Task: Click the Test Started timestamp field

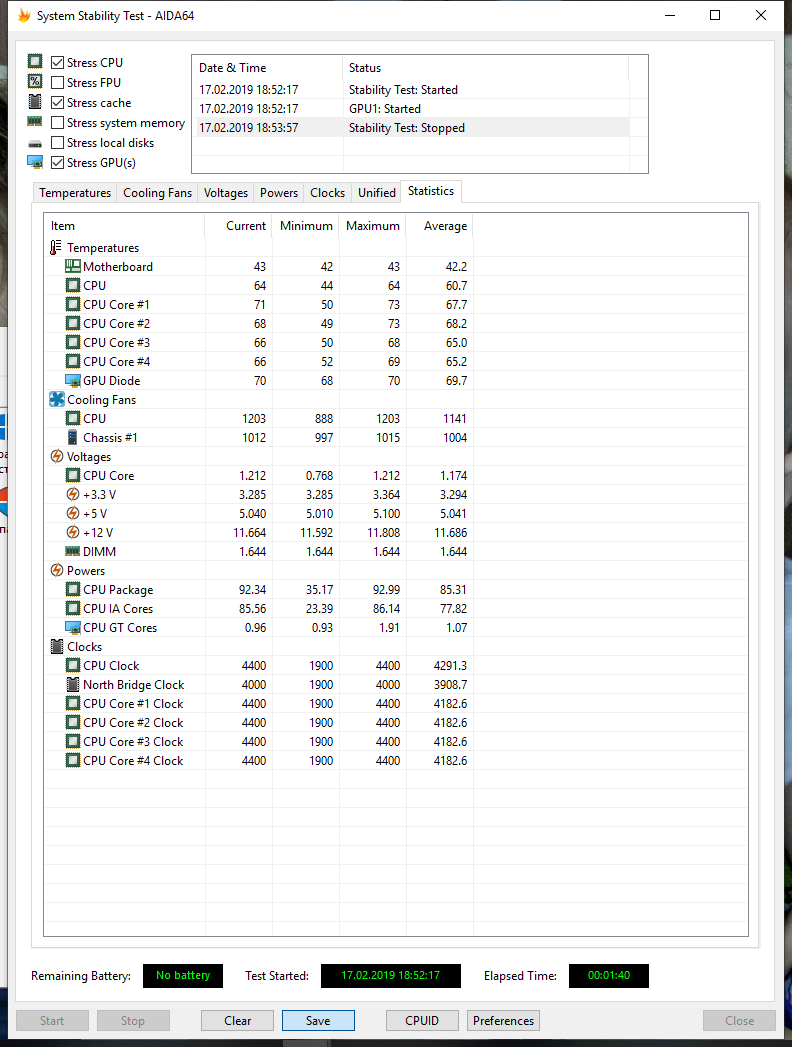Action: point(391,976)
